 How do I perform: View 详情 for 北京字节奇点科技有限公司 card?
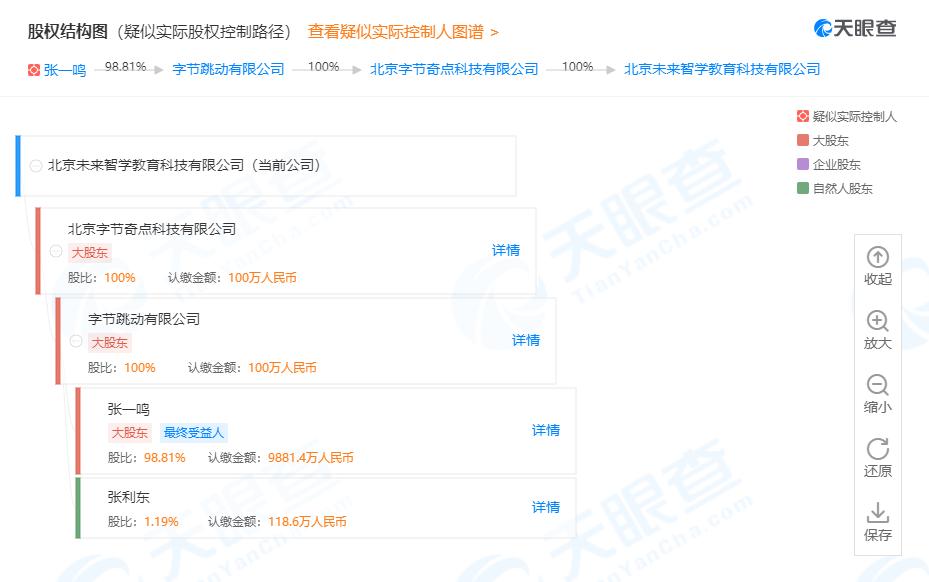coord(505,250)
